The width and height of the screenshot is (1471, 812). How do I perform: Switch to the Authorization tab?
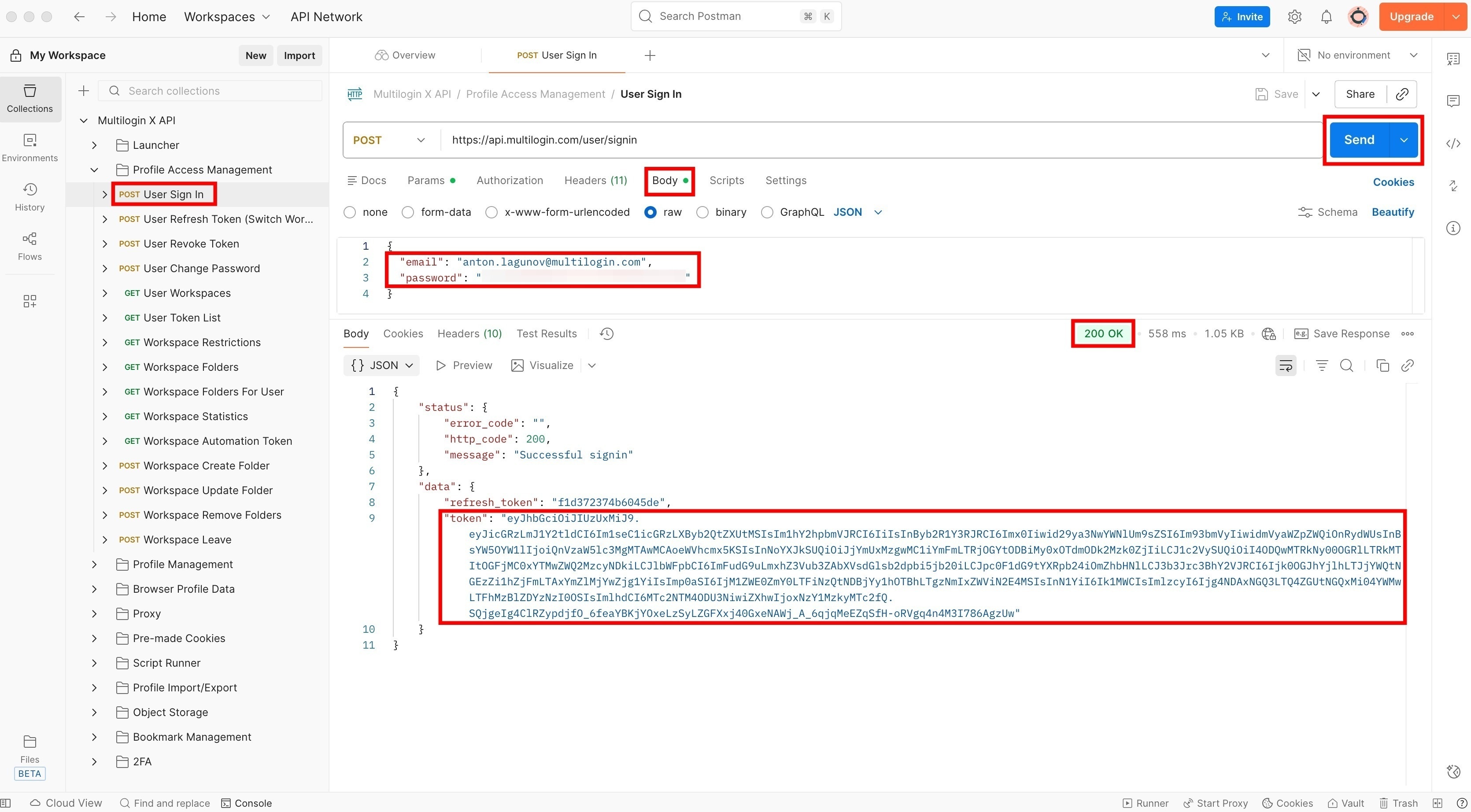click(510, 181)
